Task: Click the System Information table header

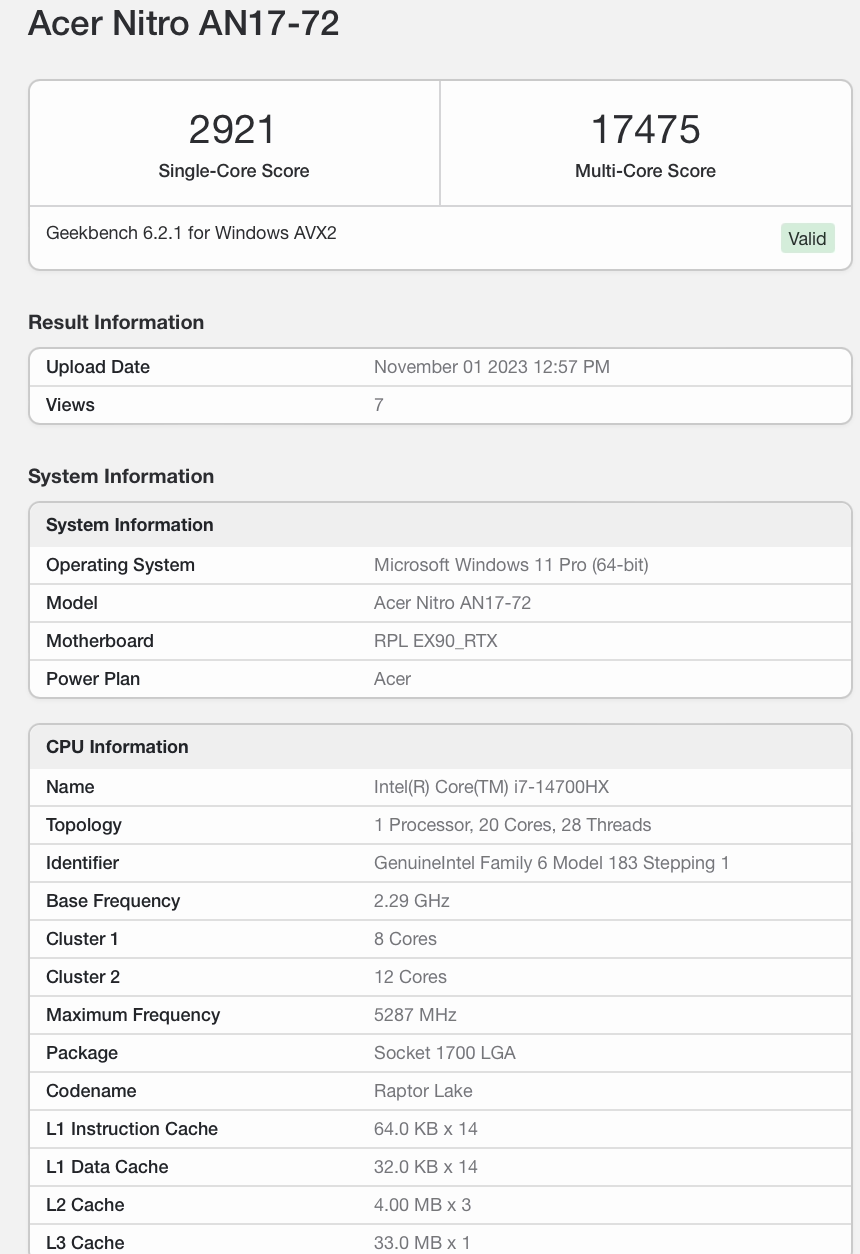Action: 130,525
